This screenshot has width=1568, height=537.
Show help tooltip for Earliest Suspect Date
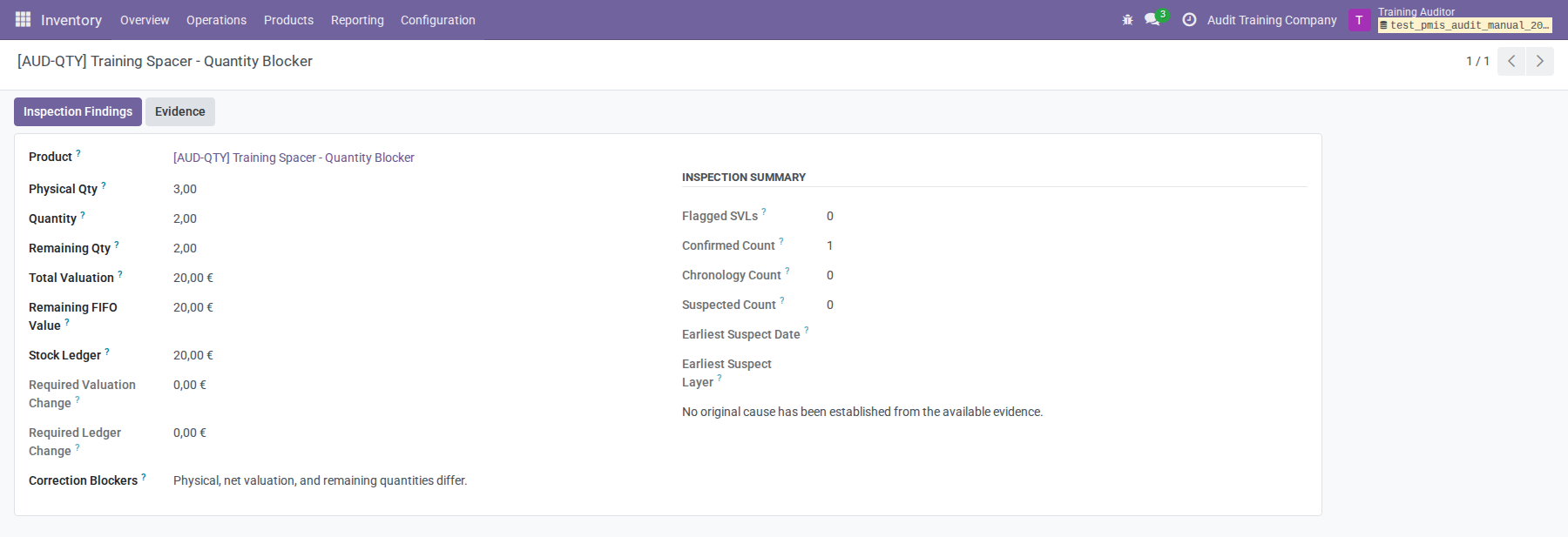pyautogui.click(x=807, y=330)
